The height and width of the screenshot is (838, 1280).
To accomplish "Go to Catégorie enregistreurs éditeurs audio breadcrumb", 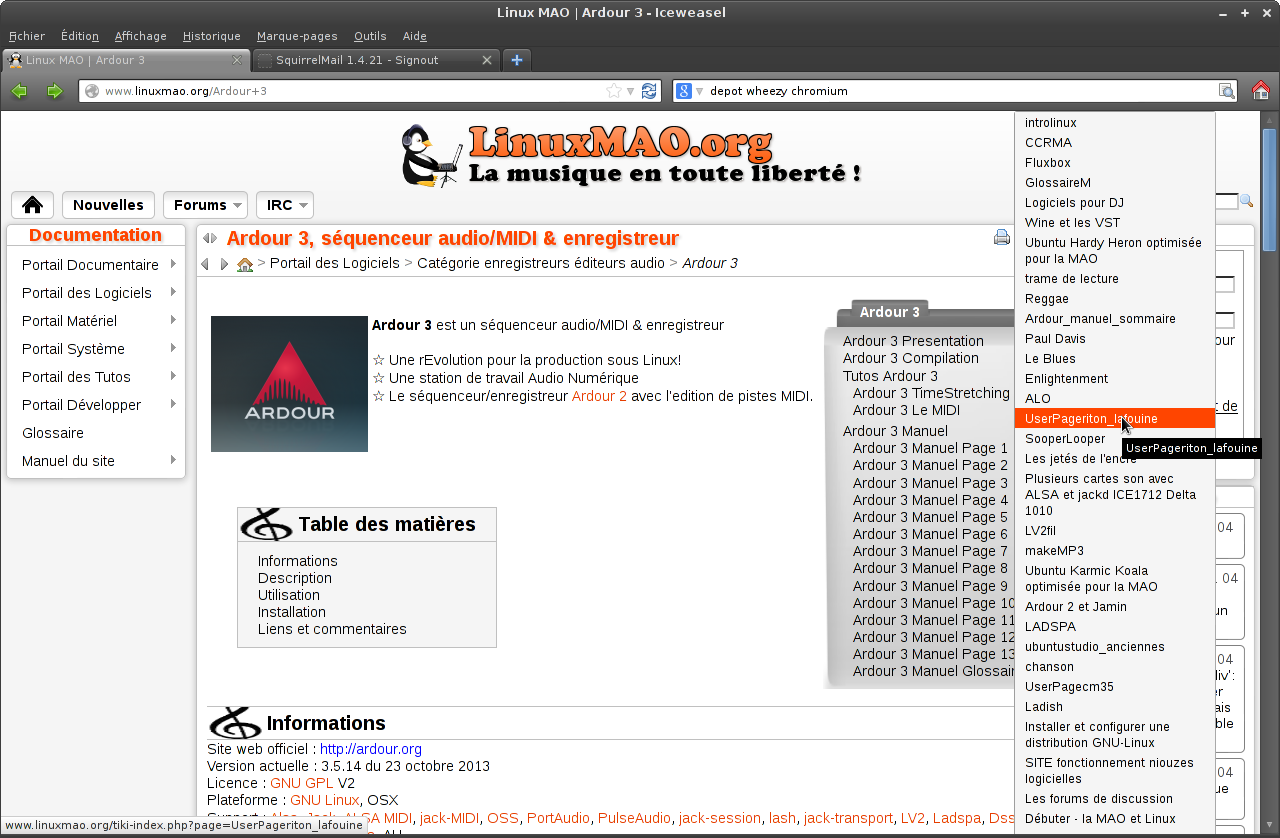I will tap(541, 263).
